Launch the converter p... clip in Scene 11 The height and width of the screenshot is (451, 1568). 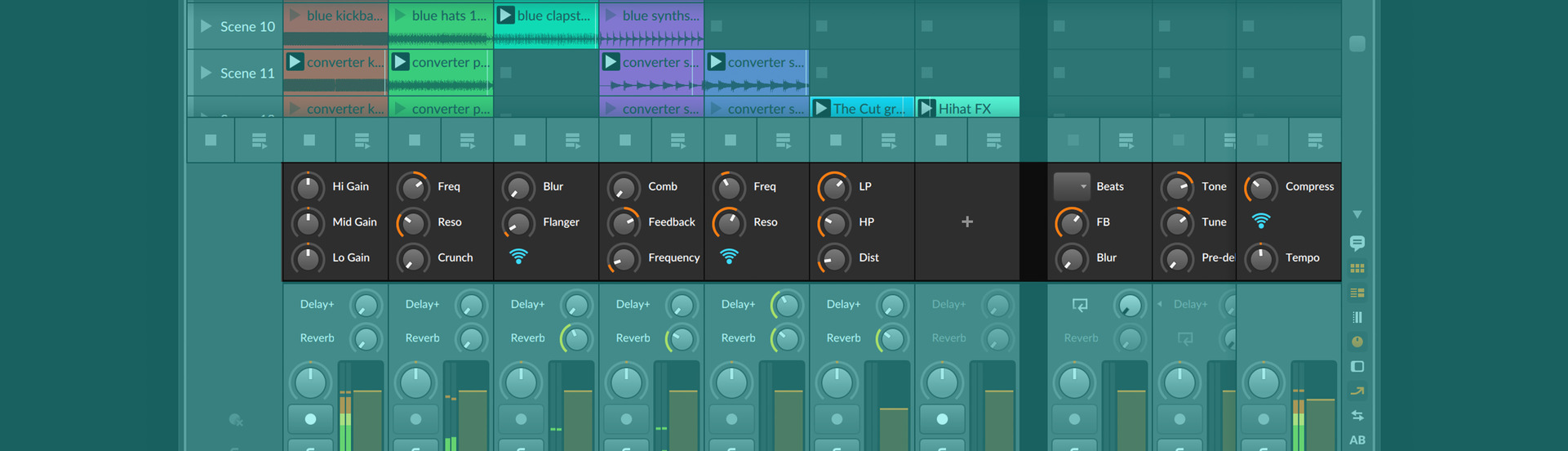pyautogui.click(x=400, y=62)
